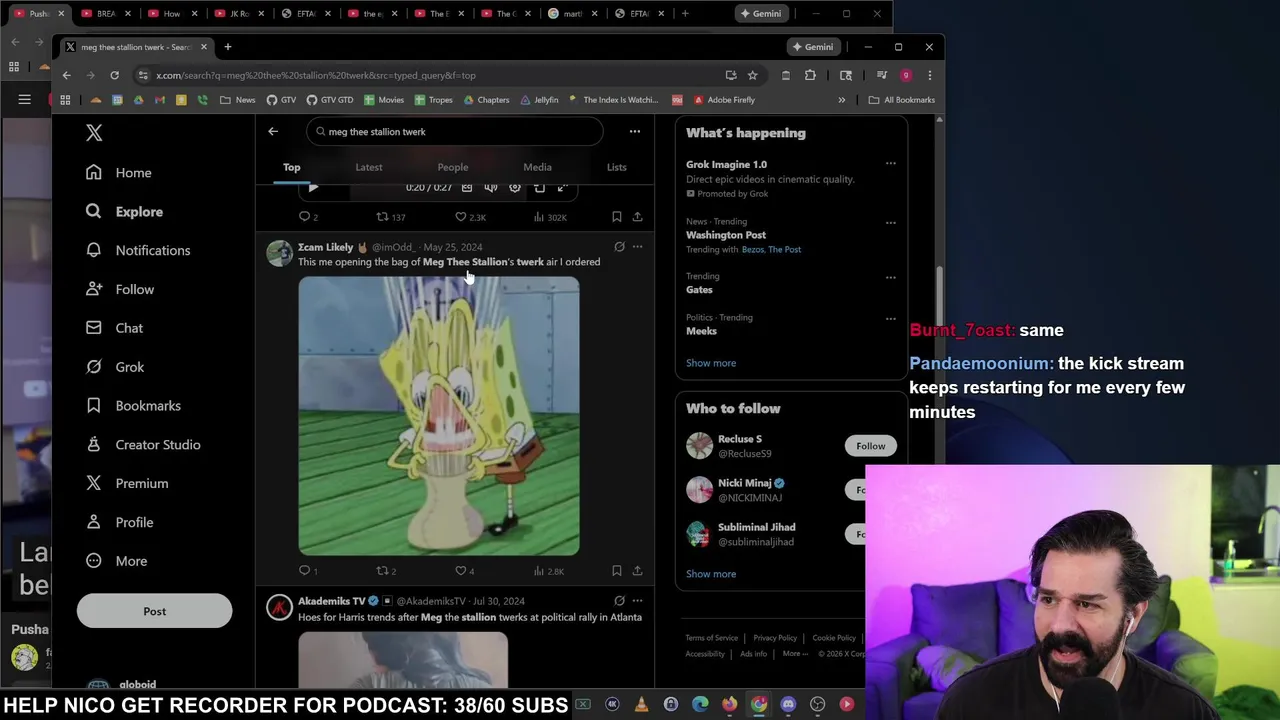The height and width of the screenshot is (720, 1280).
Task: Share the post with 302K views
Action: tap(637, 217)
